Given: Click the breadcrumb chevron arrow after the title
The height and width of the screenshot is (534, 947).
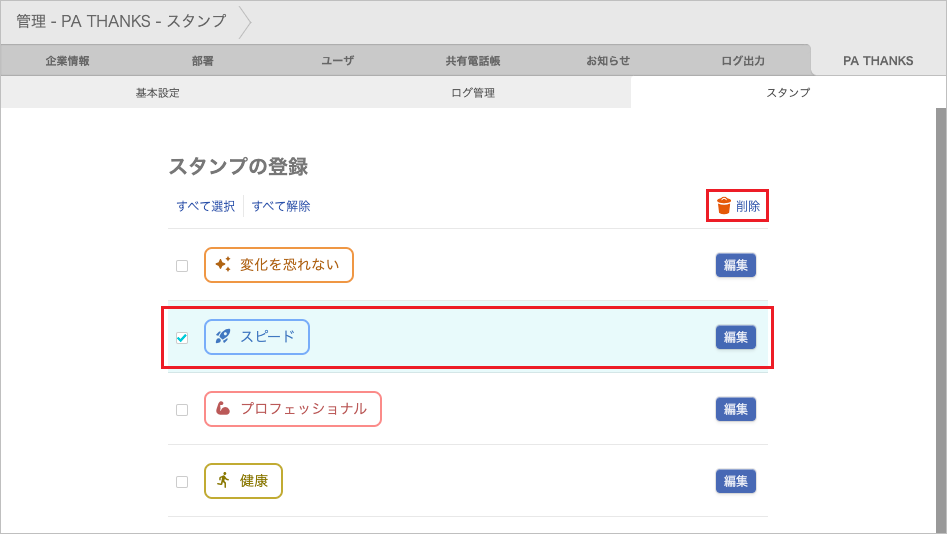Looking at the screenshot, I should (x=245, y=22).
